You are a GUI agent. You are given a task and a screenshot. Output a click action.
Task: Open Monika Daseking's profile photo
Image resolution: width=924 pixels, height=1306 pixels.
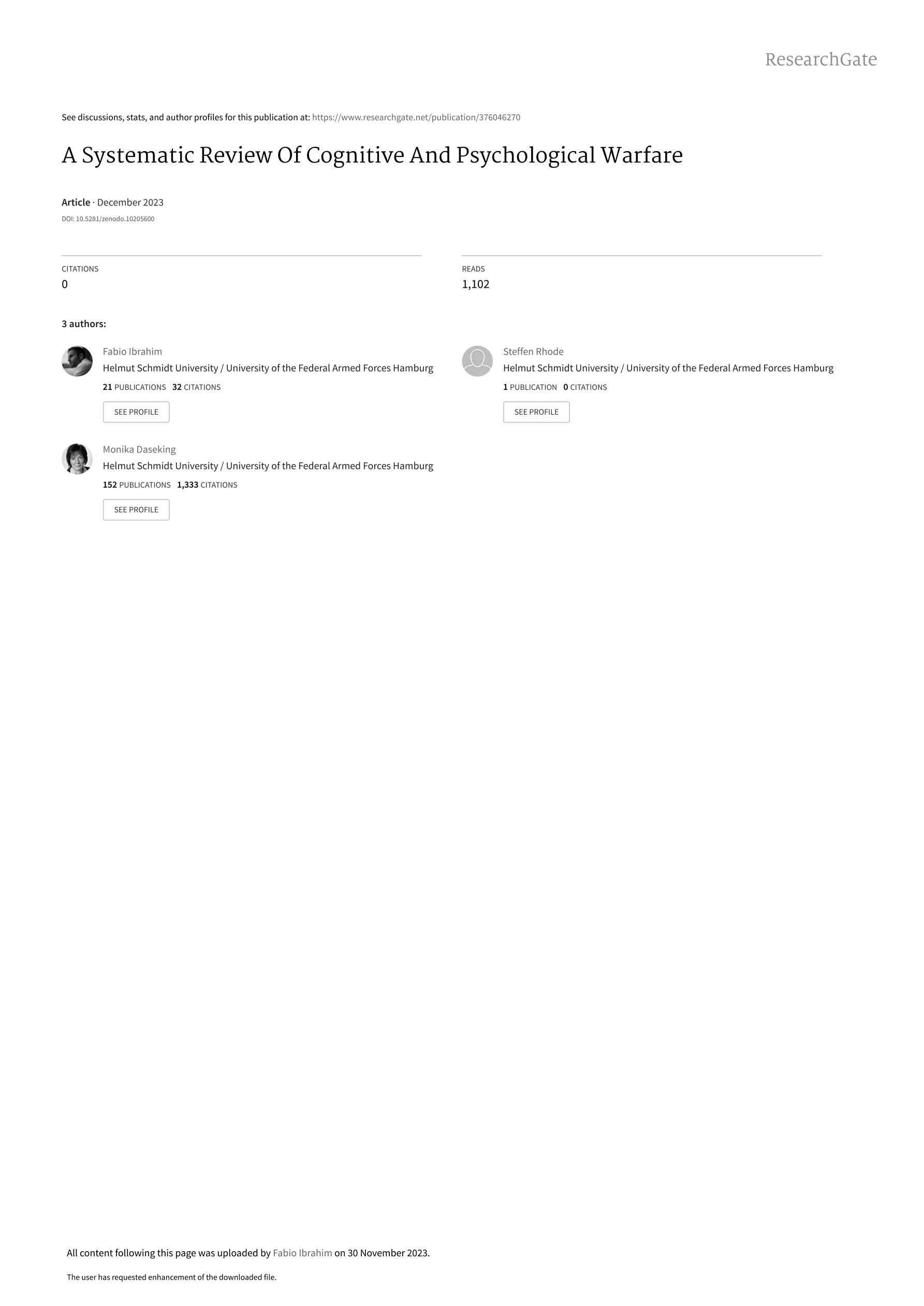77,459
